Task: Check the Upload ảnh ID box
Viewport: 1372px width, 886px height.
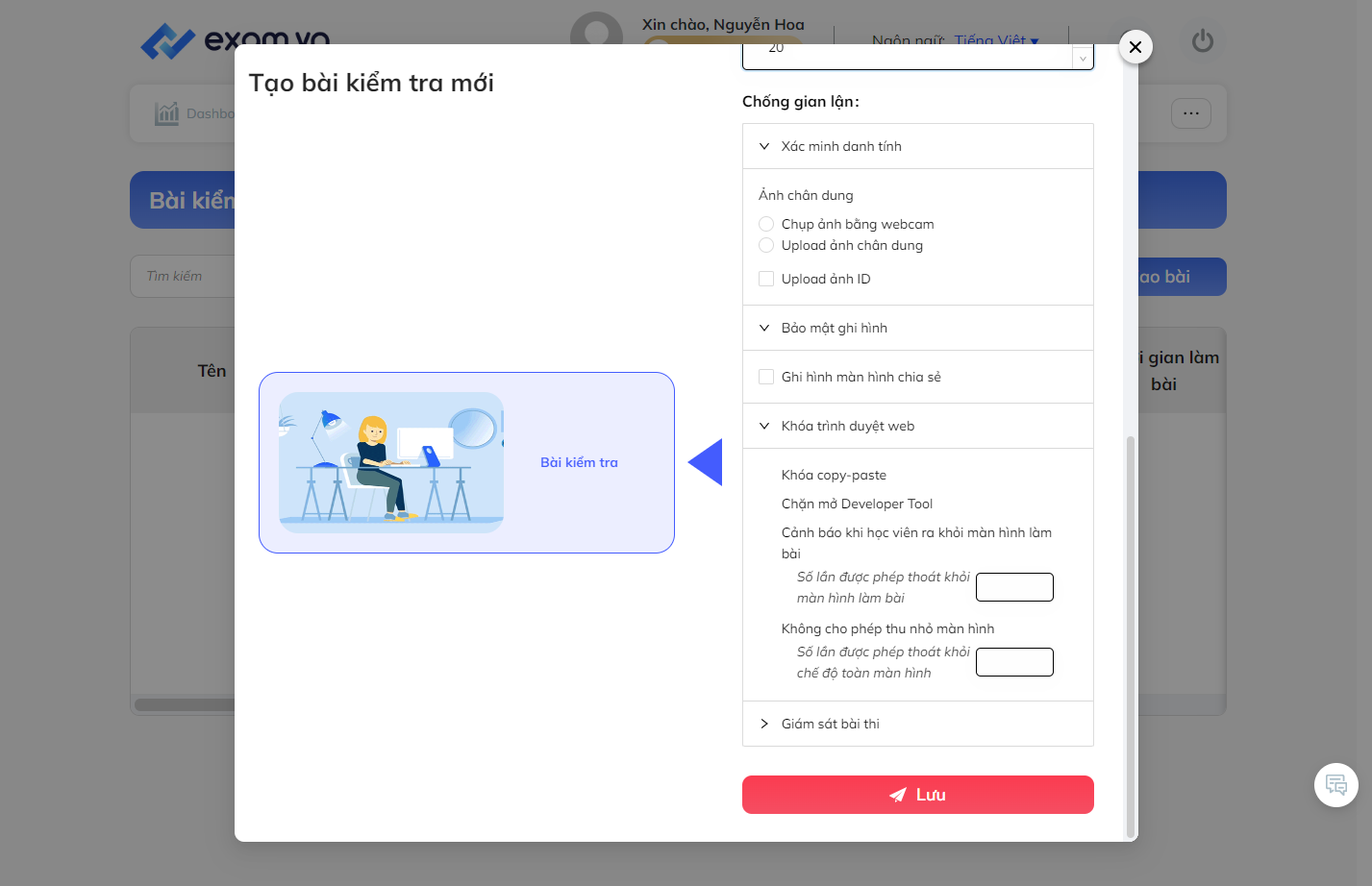Action: (766, 279)
